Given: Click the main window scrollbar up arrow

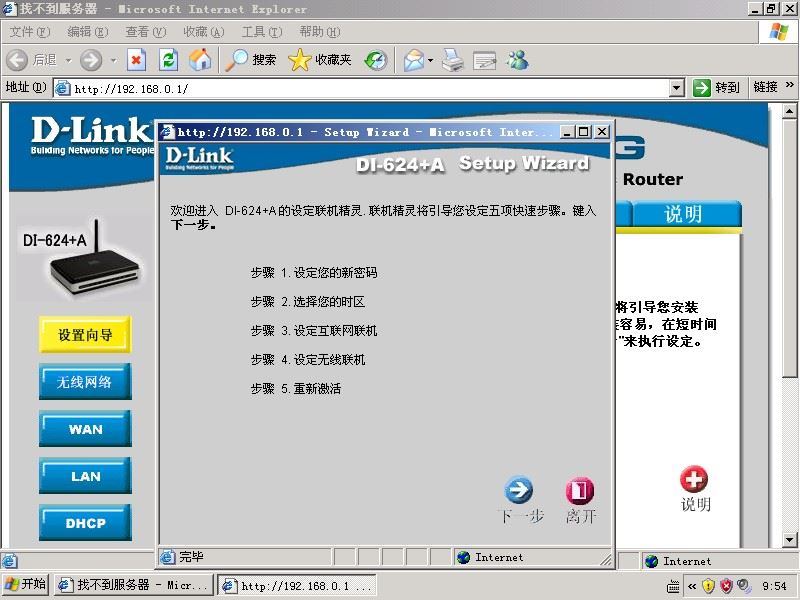Looking at the screenshot, I should (x=789, y=111).
